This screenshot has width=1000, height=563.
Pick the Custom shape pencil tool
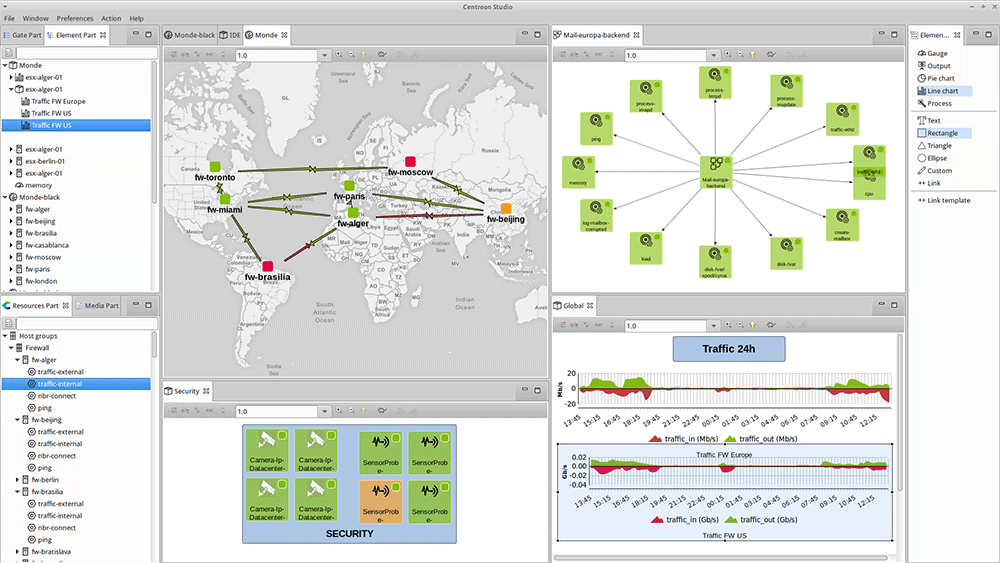tap(934, 171)
